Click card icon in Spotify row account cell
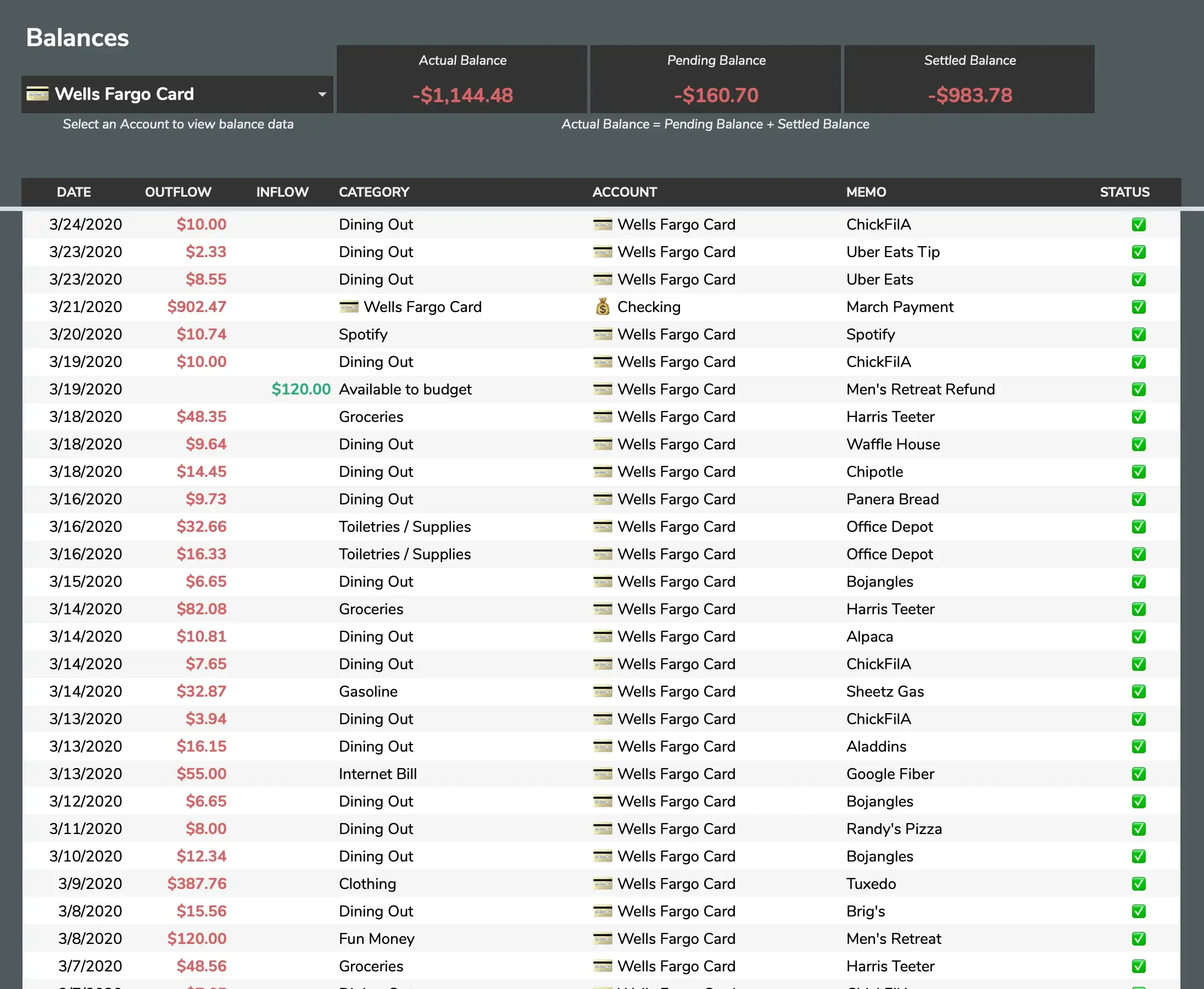Image resolution: width=1204 pixels, height=989 pixels. 603,335
